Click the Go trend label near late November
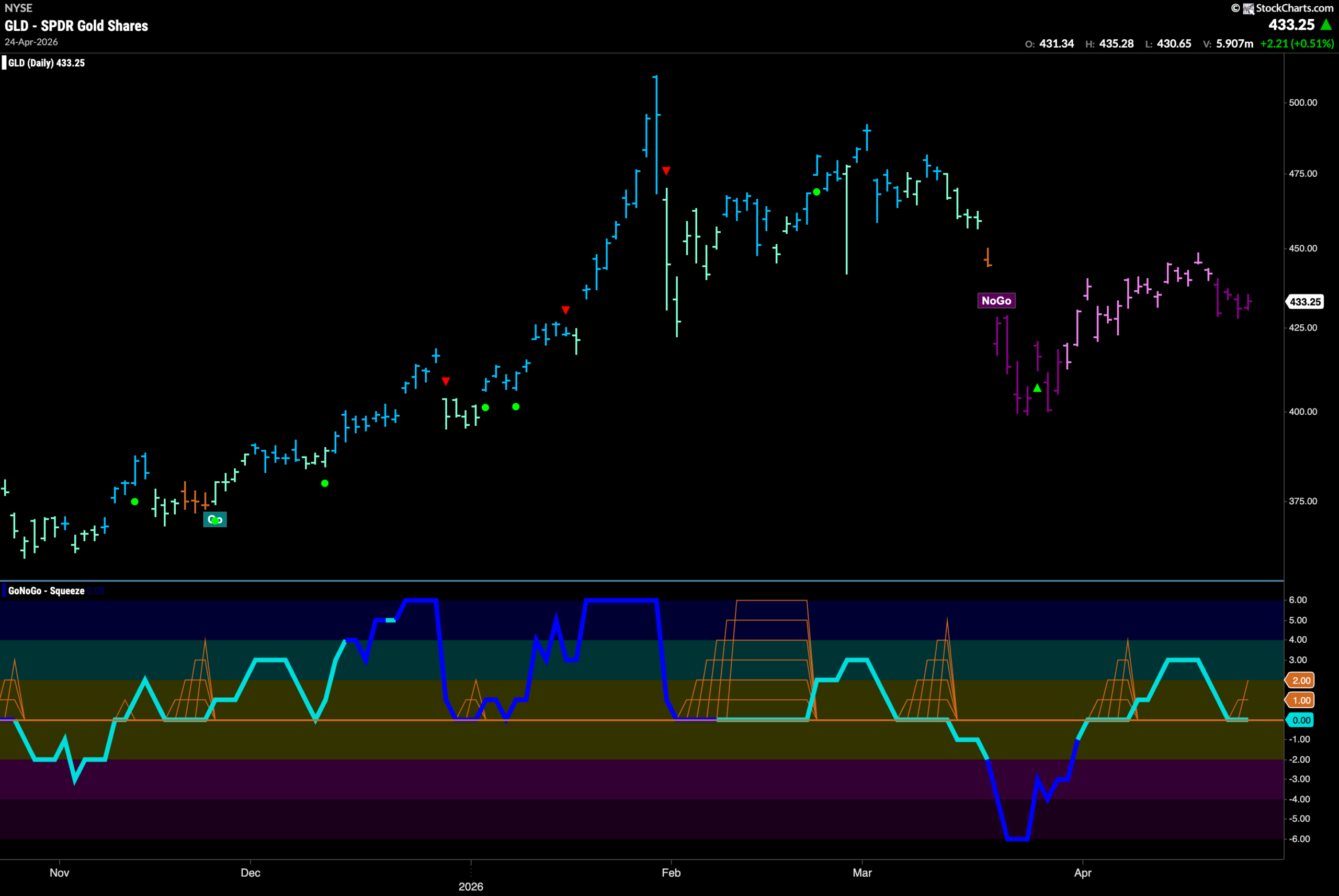This screenshot has height=896, width=1339. [215, 519]
